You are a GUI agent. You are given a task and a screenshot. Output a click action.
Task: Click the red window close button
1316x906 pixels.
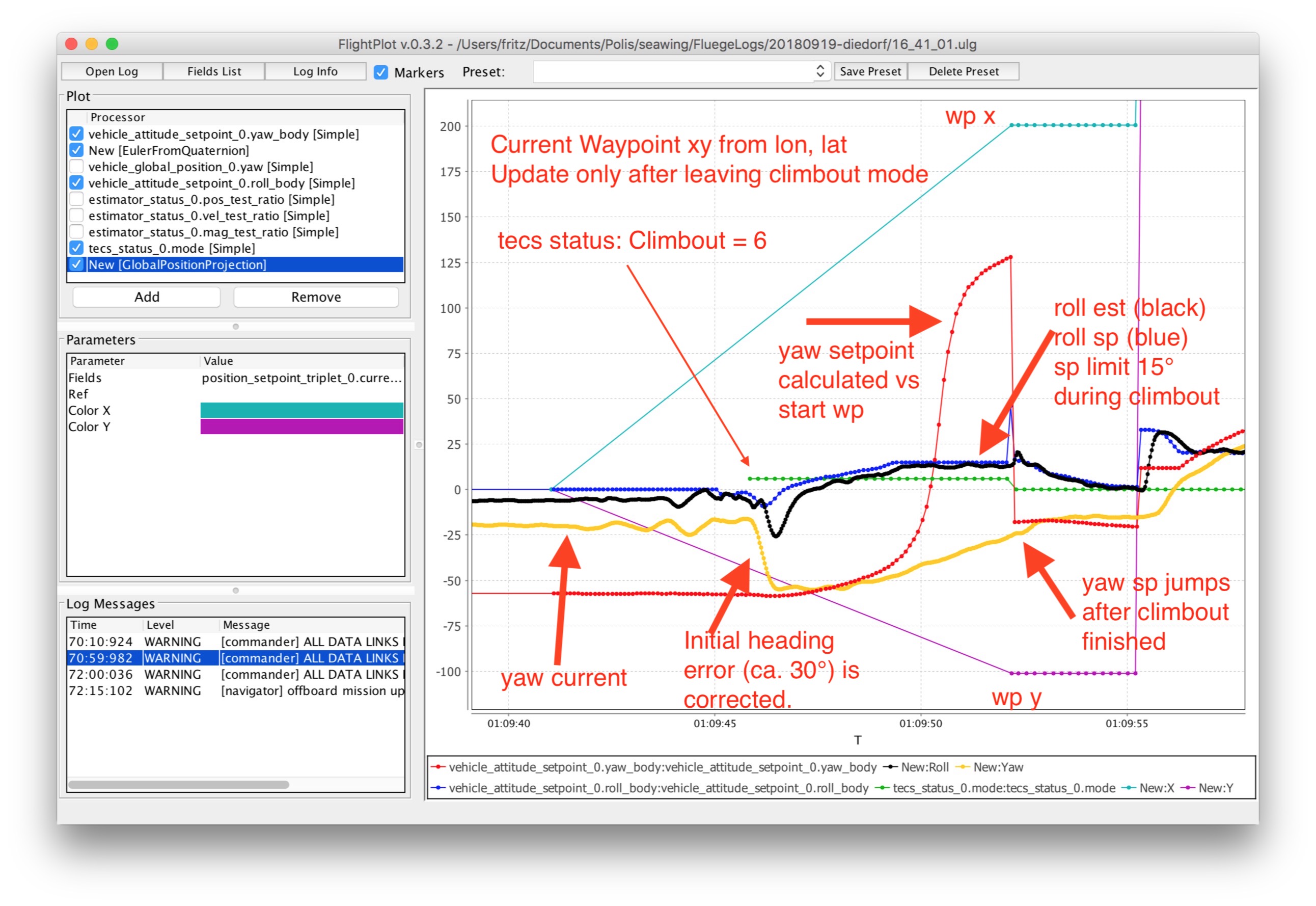tap(71, 44)
